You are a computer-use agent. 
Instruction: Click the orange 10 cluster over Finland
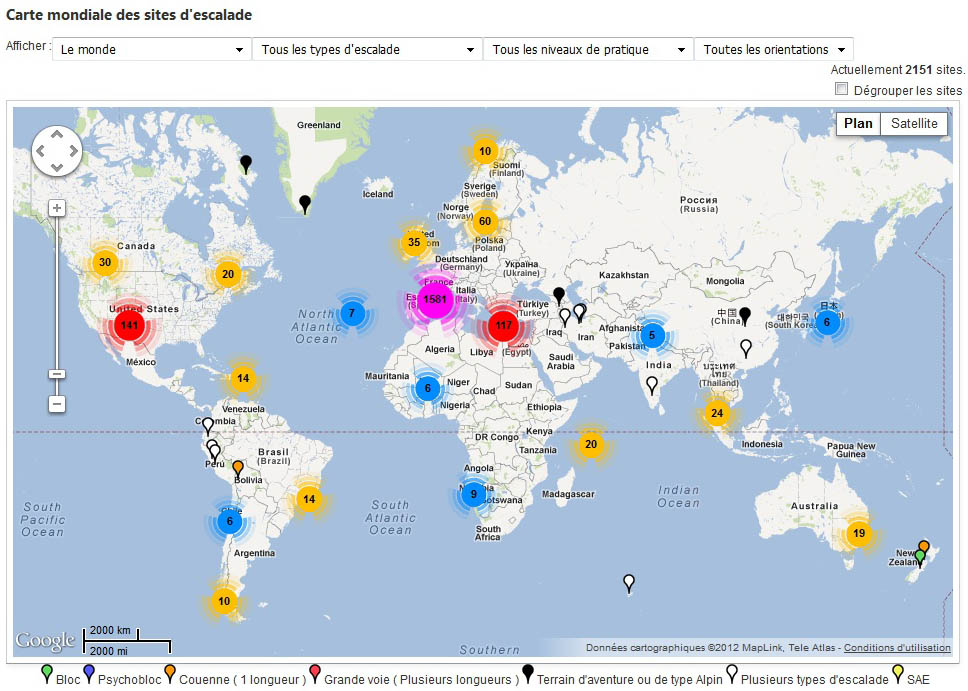pyautogui.click(x=485, y=151)
